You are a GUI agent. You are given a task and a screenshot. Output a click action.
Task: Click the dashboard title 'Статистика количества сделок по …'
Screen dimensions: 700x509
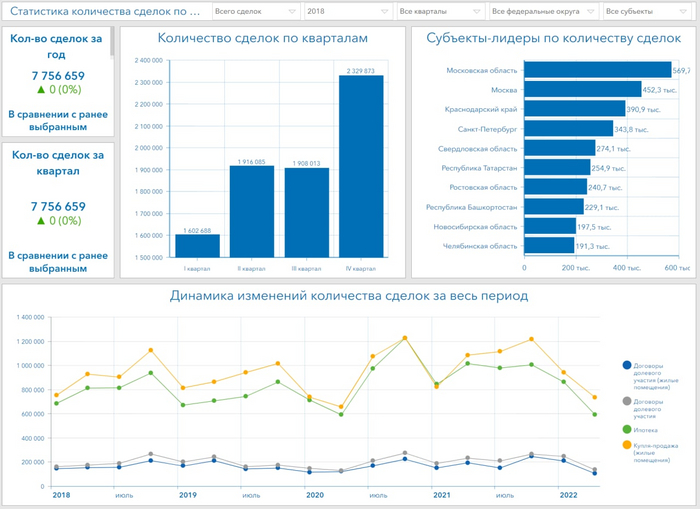pyautogui.click(x=105, y=12)
